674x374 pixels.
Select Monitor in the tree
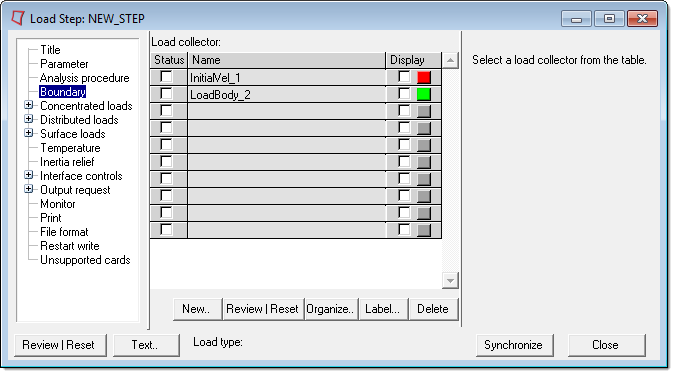58,204
